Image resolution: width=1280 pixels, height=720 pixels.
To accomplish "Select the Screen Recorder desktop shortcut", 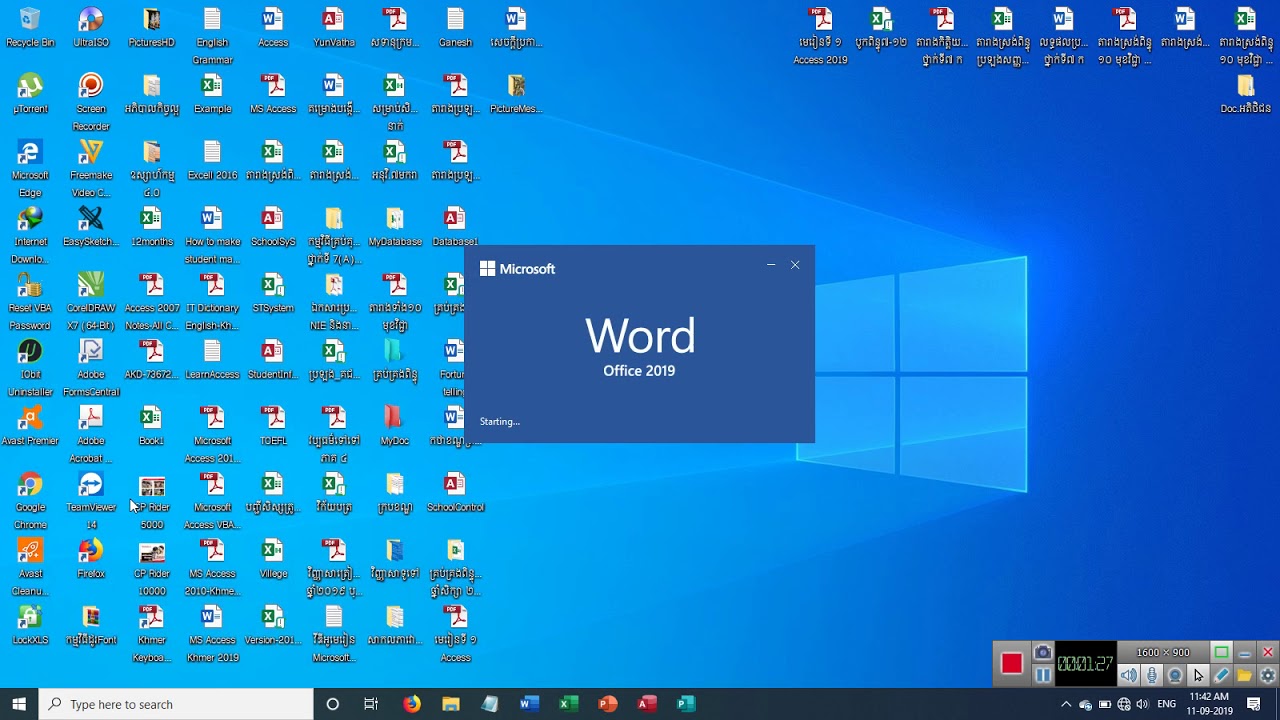I will coord(91,102).
